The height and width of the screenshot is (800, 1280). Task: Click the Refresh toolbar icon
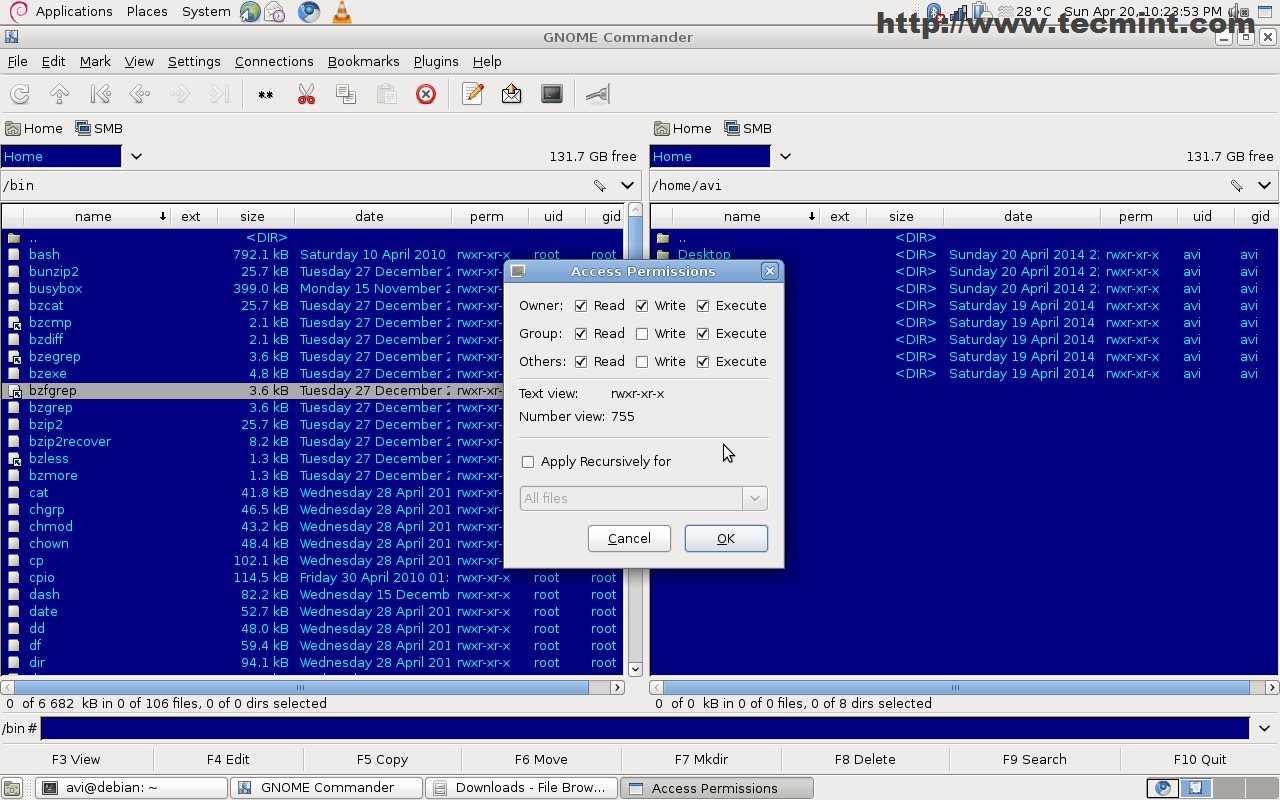20,95
